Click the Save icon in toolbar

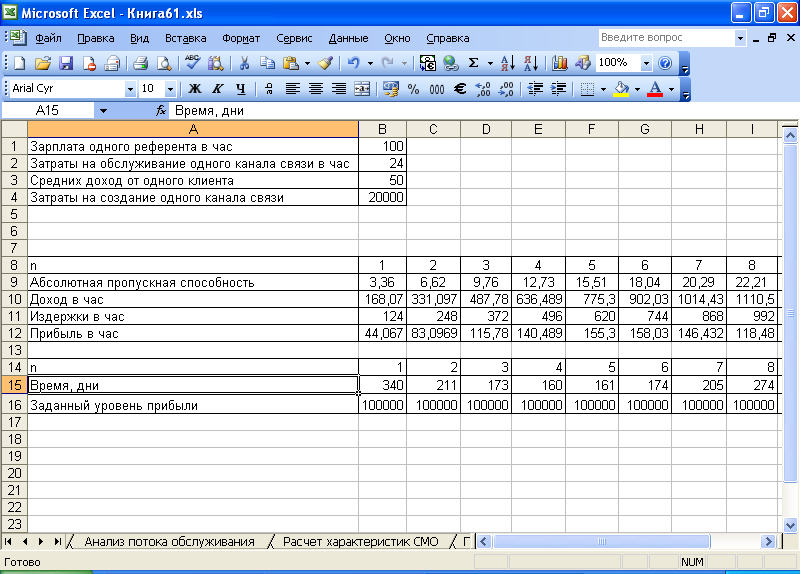[66, 63]
